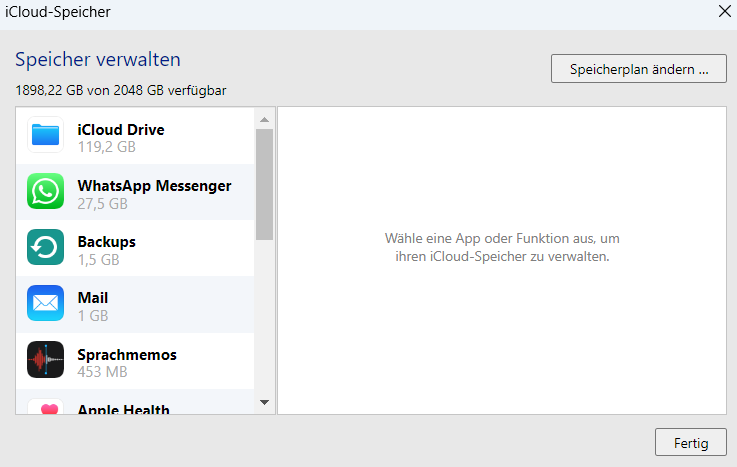Image resolution: width=737 pixels, height=467 pixels.
Task: Confirm with the Fertig button
Action: 691,443
